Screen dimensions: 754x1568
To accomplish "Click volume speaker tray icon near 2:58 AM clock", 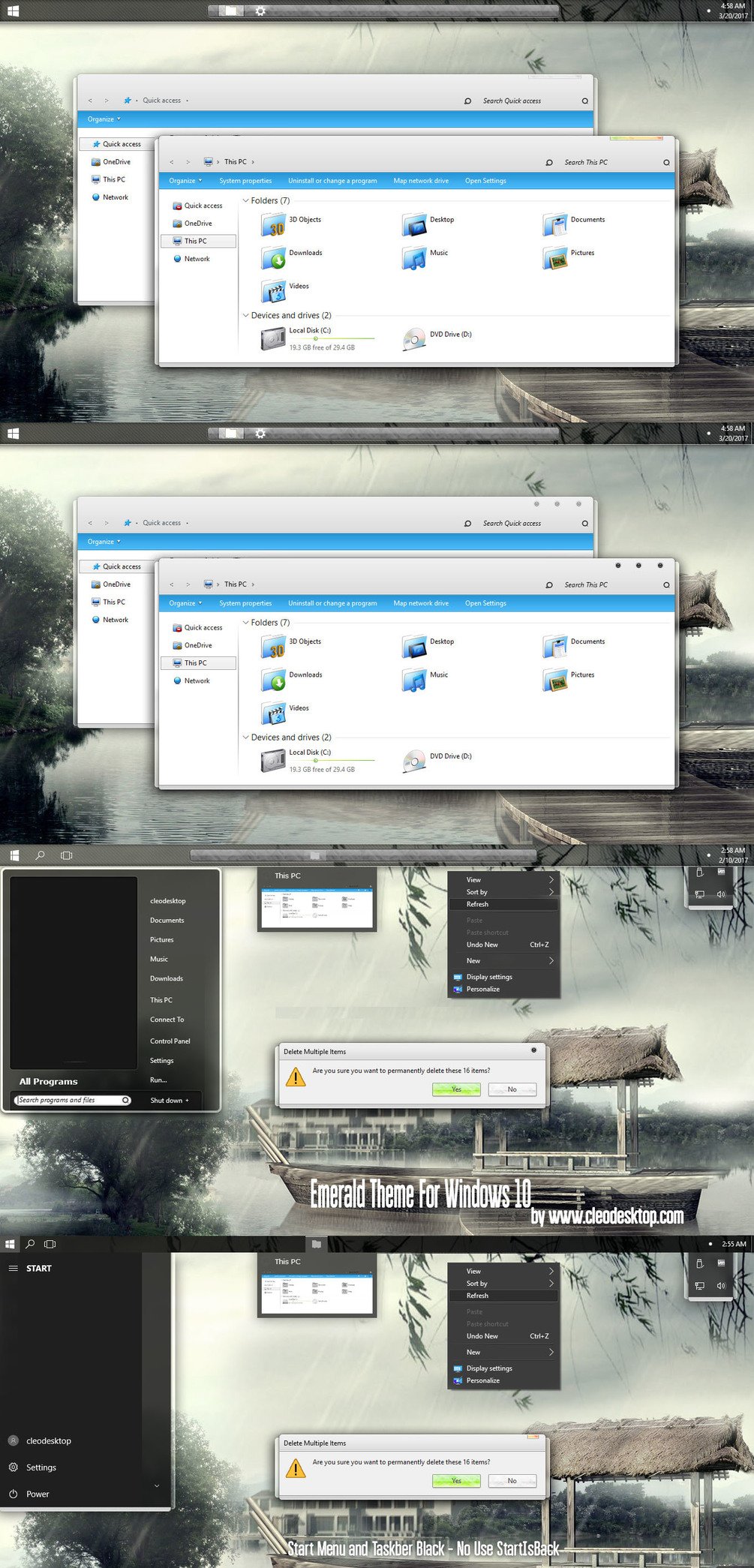I will pyautogui.click(x=721, y=894).
